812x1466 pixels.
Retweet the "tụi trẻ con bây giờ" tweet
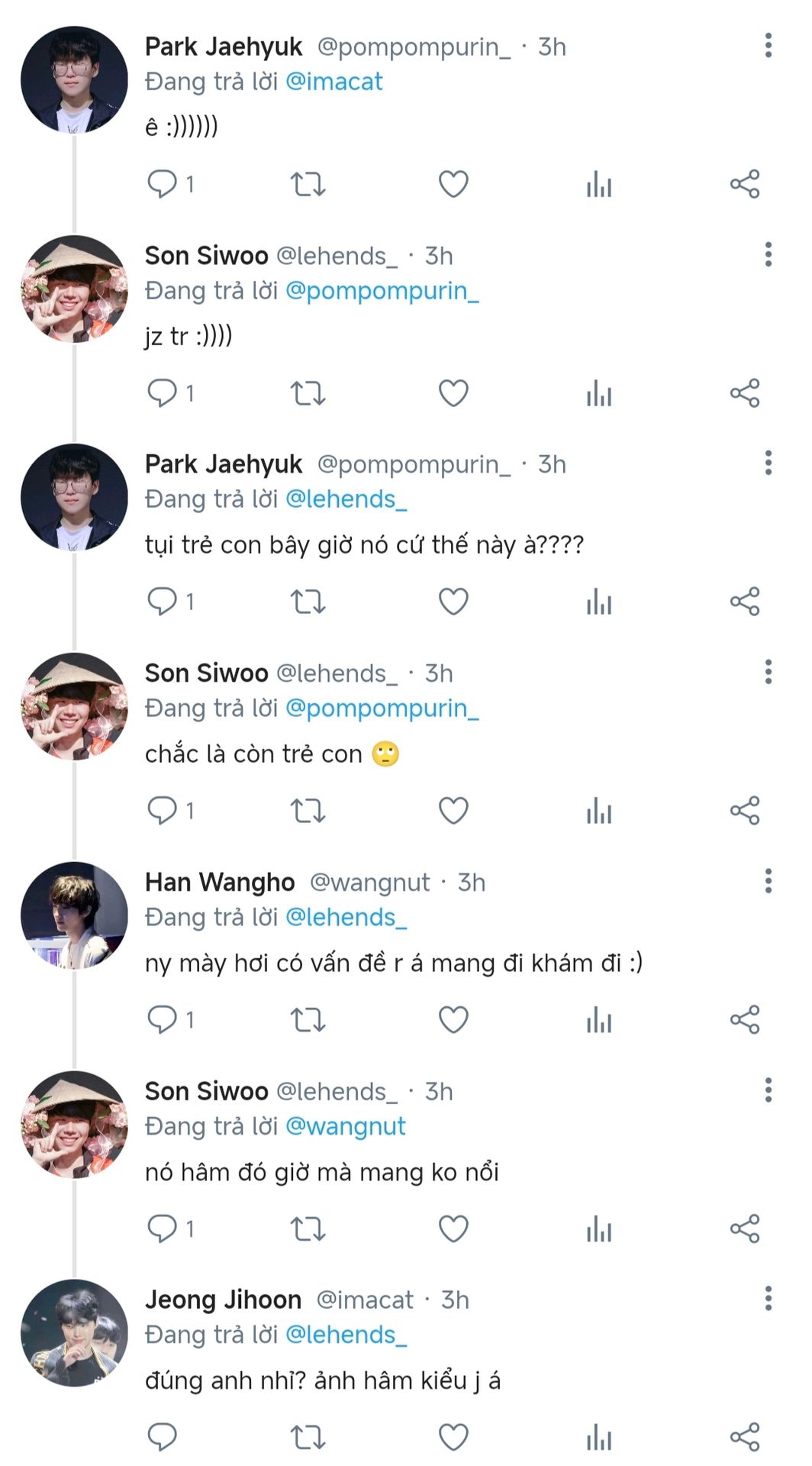click(308, 602)
